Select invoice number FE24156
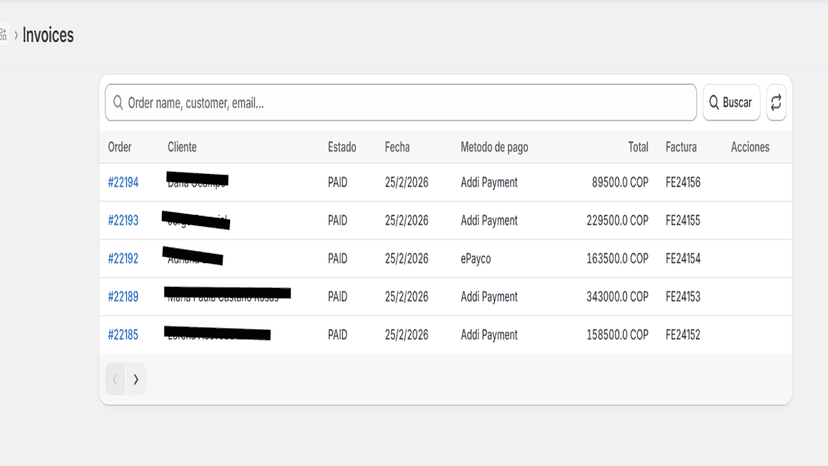Image resolution: width=828 pixels, height=466 pixels. [x=683, y=182]
